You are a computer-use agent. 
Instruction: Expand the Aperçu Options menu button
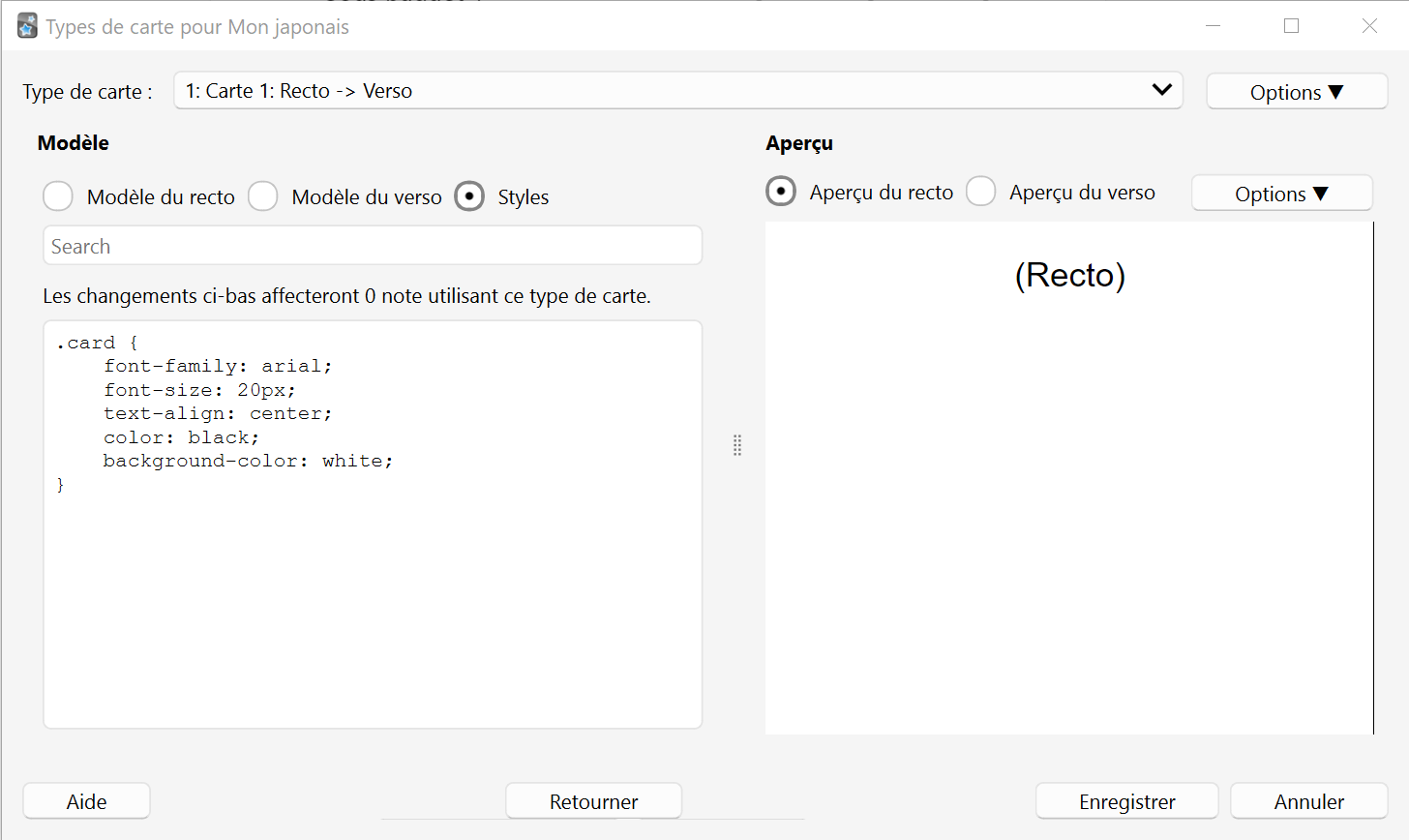[1281, 194]
